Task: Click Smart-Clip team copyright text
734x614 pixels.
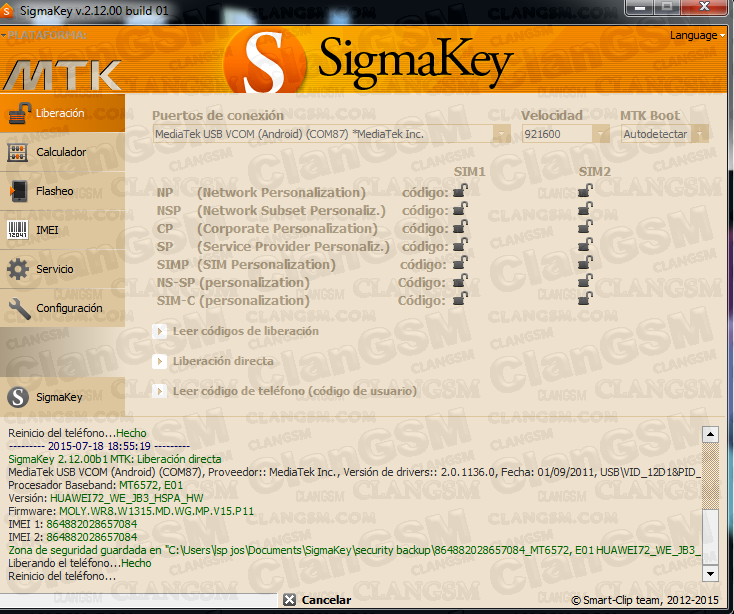Action: point(645,600)
